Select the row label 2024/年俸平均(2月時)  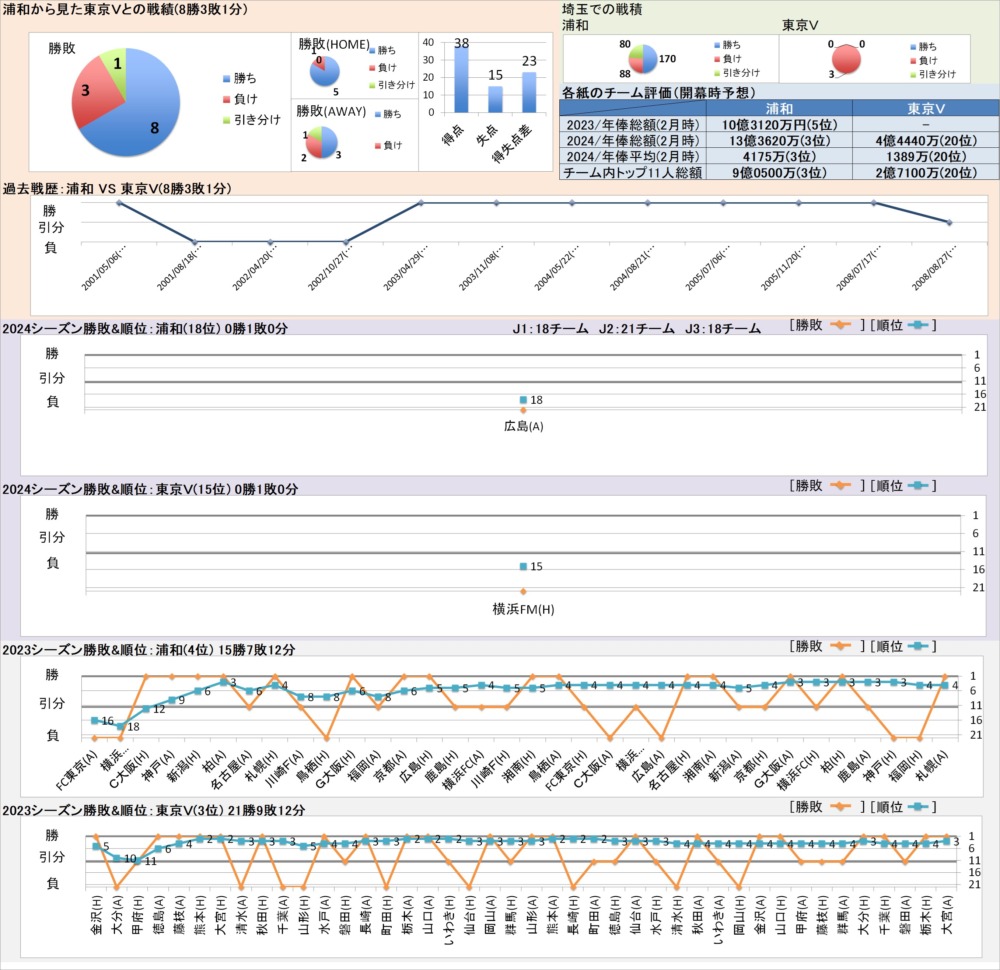(633, 156)
